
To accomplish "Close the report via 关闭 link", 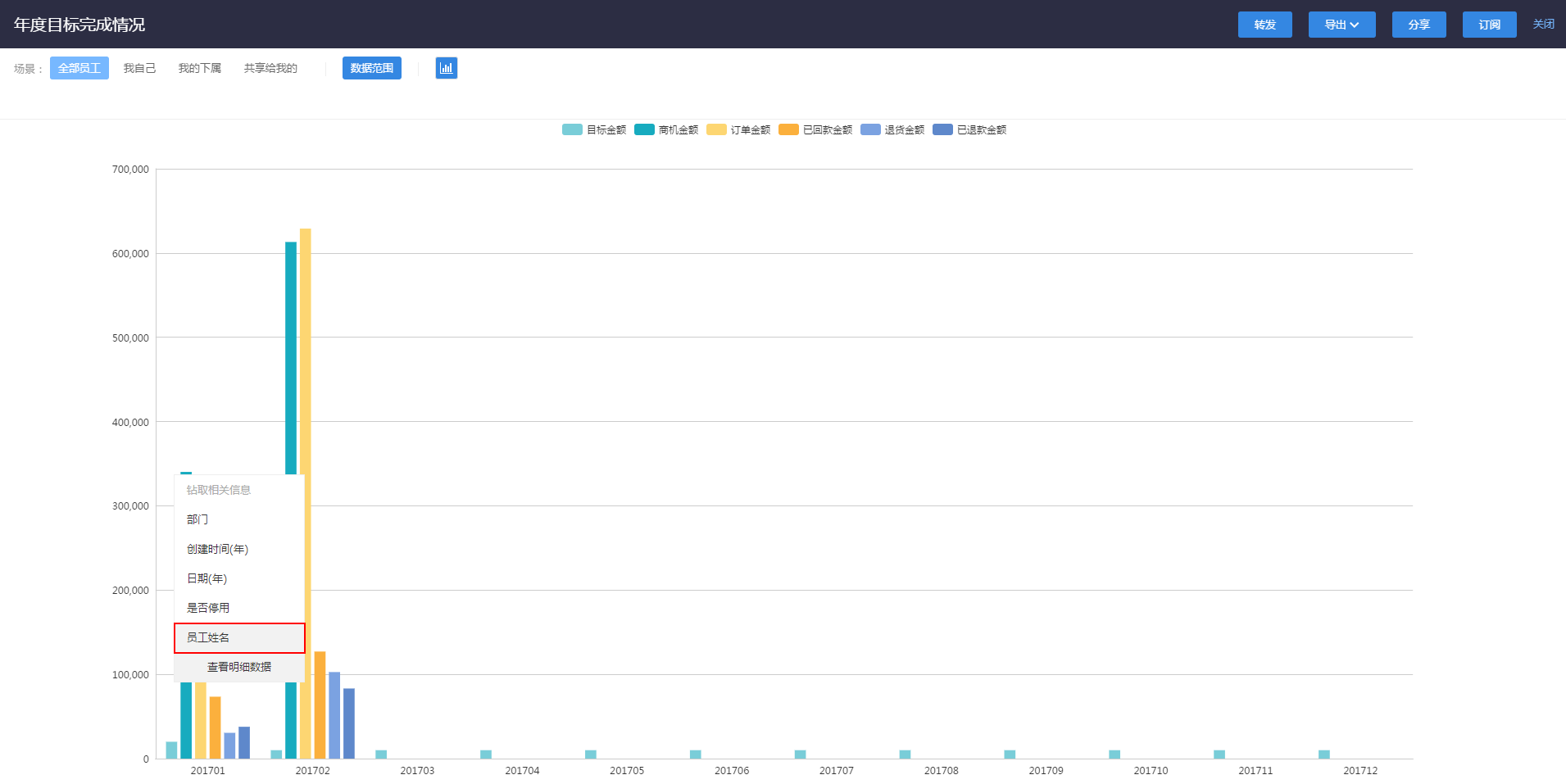I will (x=1543, y=25).
